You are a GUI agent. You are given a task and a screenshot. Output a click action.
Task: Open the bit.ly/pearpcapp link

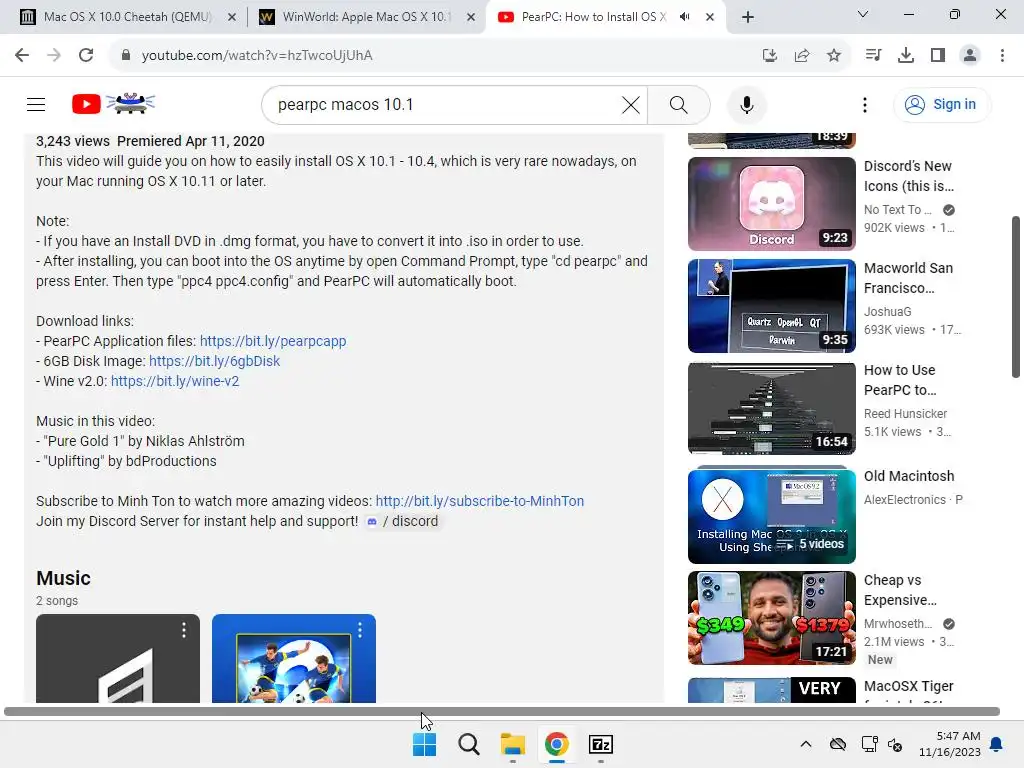coord(273,341)
